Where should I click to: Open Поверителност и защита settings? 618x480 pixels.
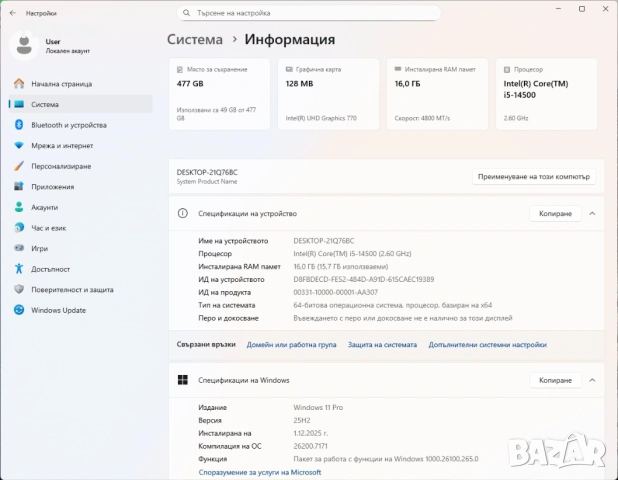(80, 289)
